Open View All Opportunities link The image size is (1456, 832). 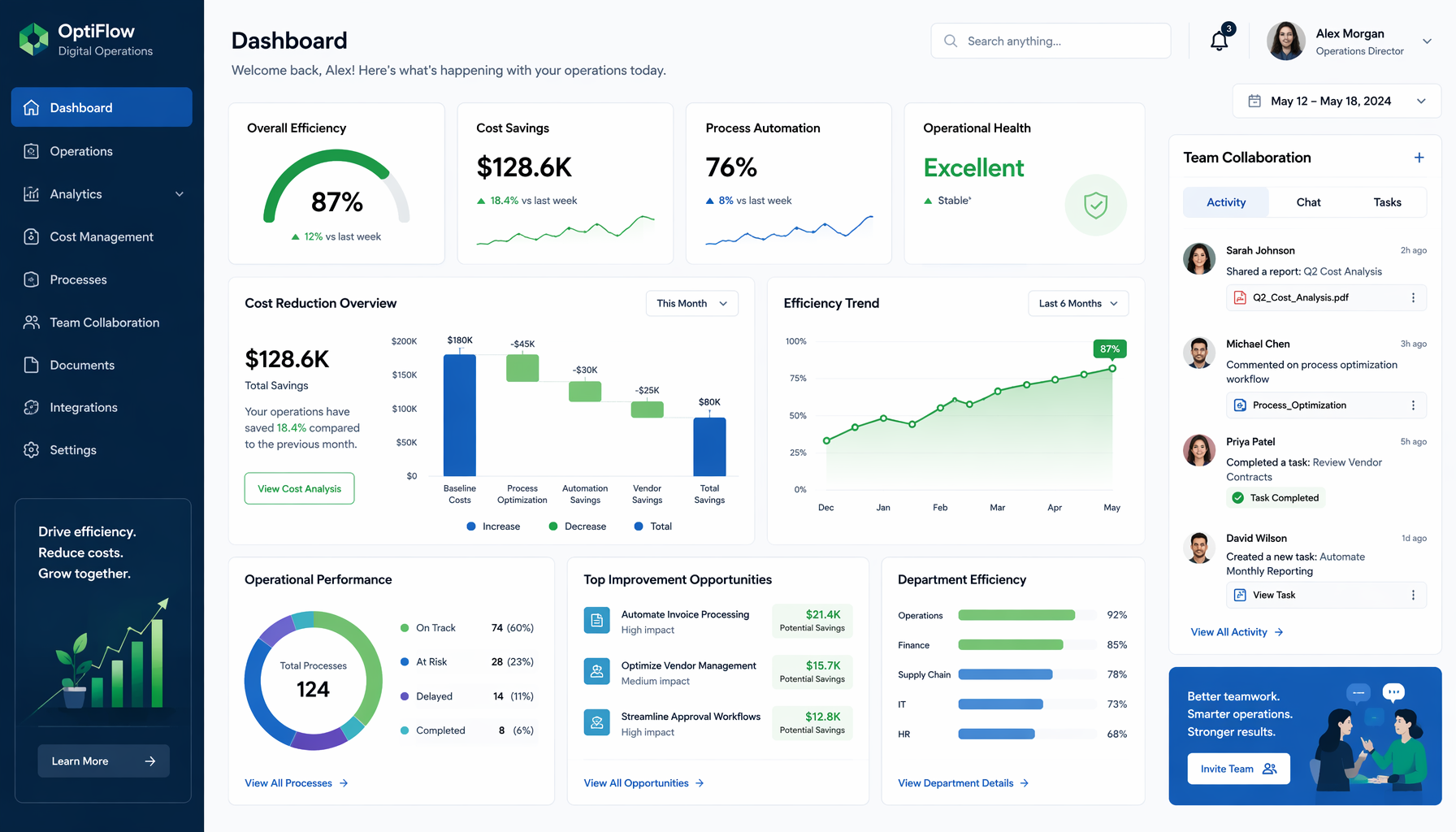pyautogui.click(x=643, y=783)
